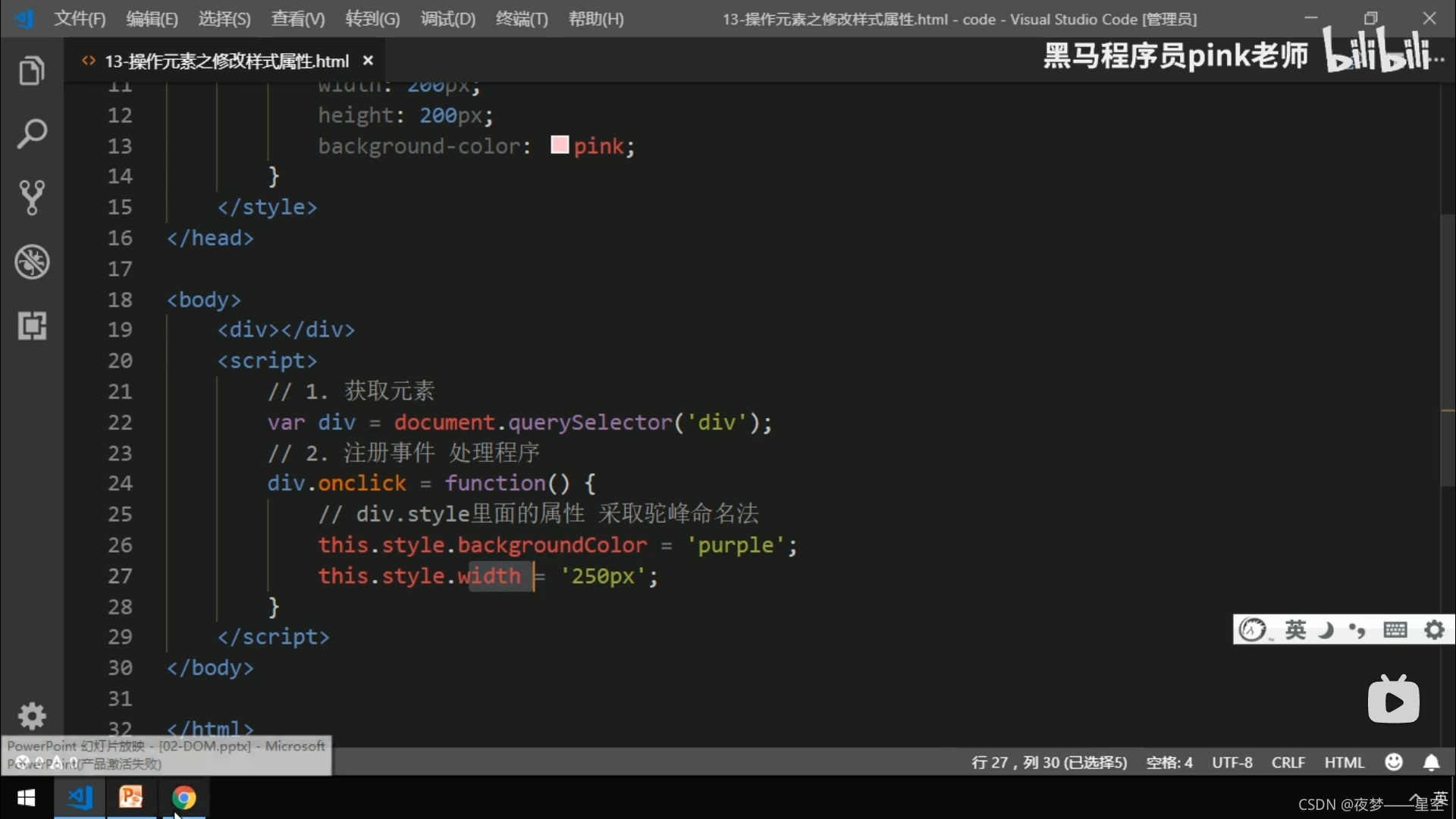Click the Windows Start button

pos(26,798)
